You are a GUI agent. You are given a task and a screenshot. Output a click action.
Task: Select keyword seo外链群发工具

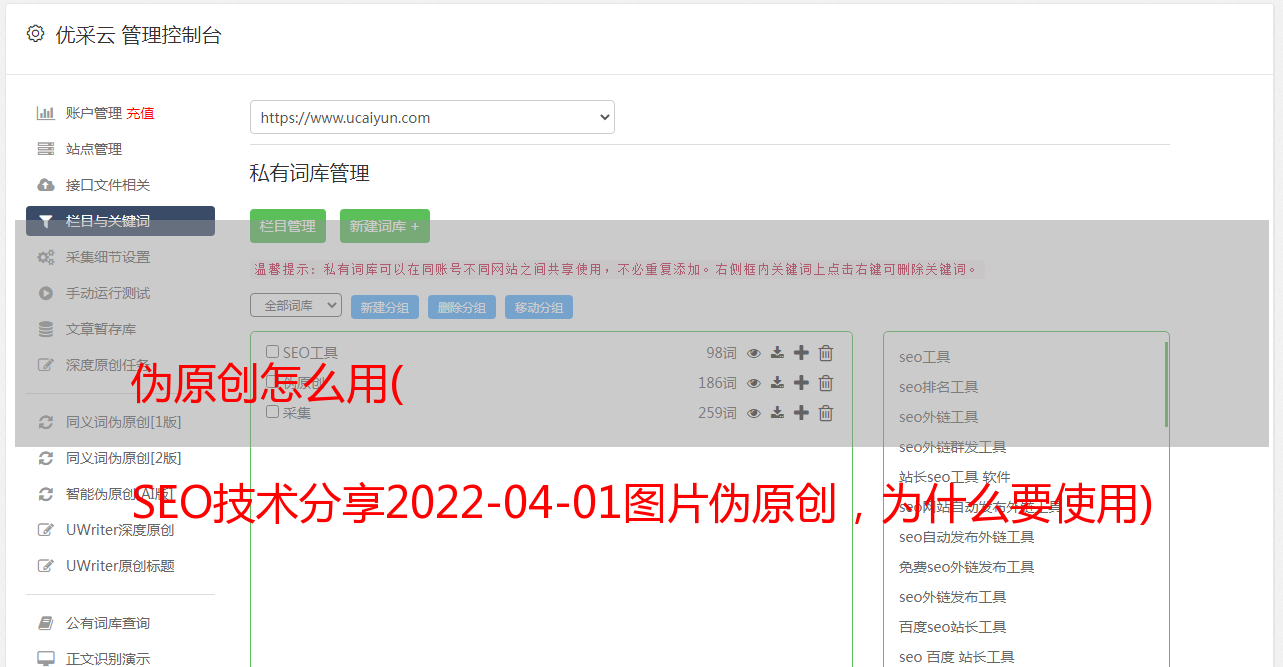coord(953,447)
